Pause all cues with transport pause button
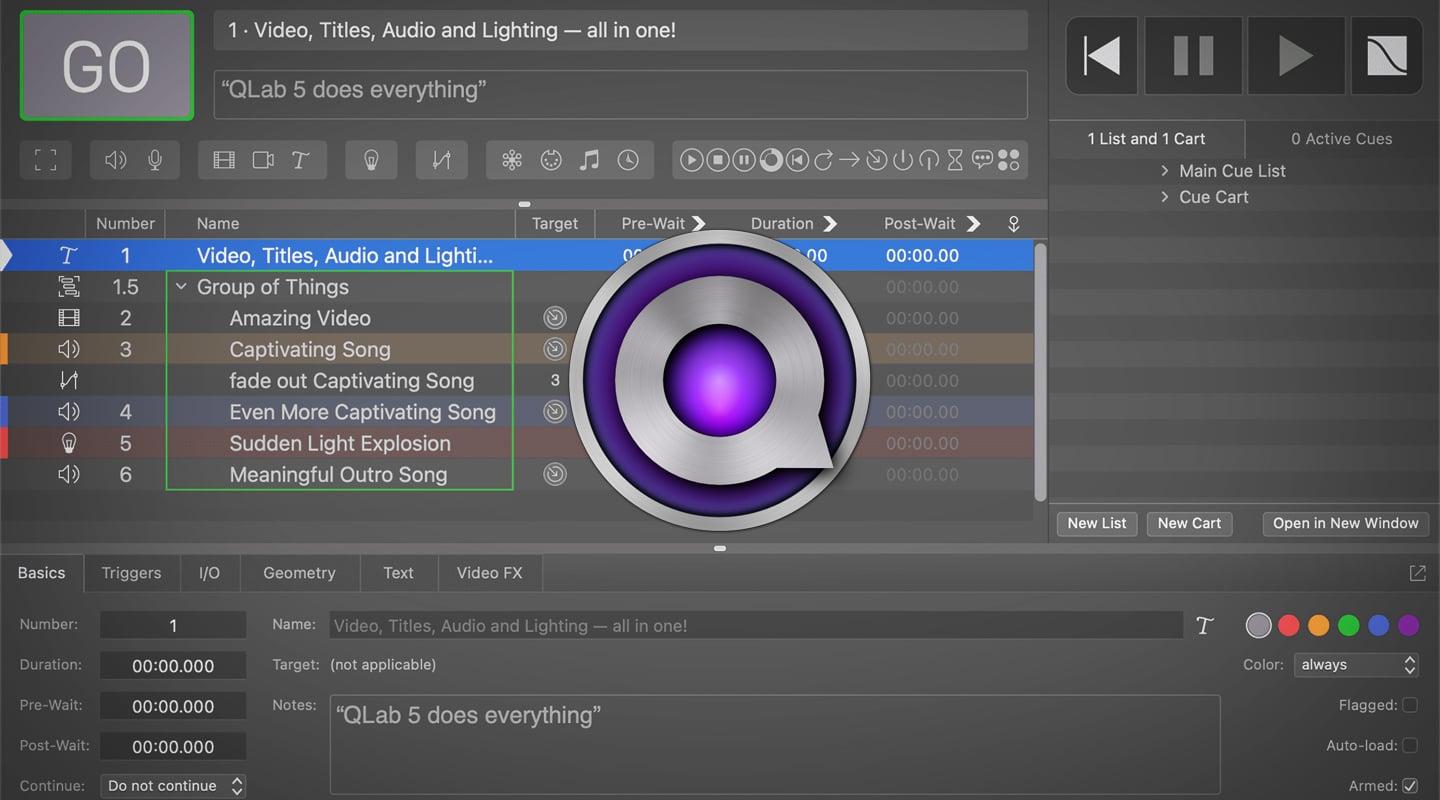This screenshot has height=800, width=1440. click(x=1194, y=56)
